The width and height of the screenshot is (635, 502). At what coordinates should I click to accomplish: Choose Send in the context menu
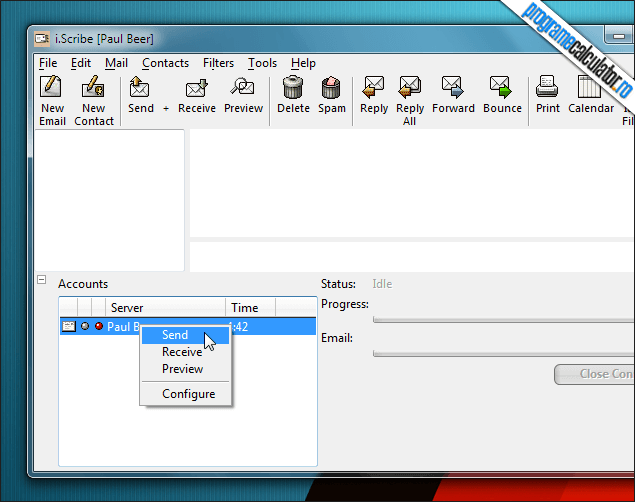tap(185, 335)
